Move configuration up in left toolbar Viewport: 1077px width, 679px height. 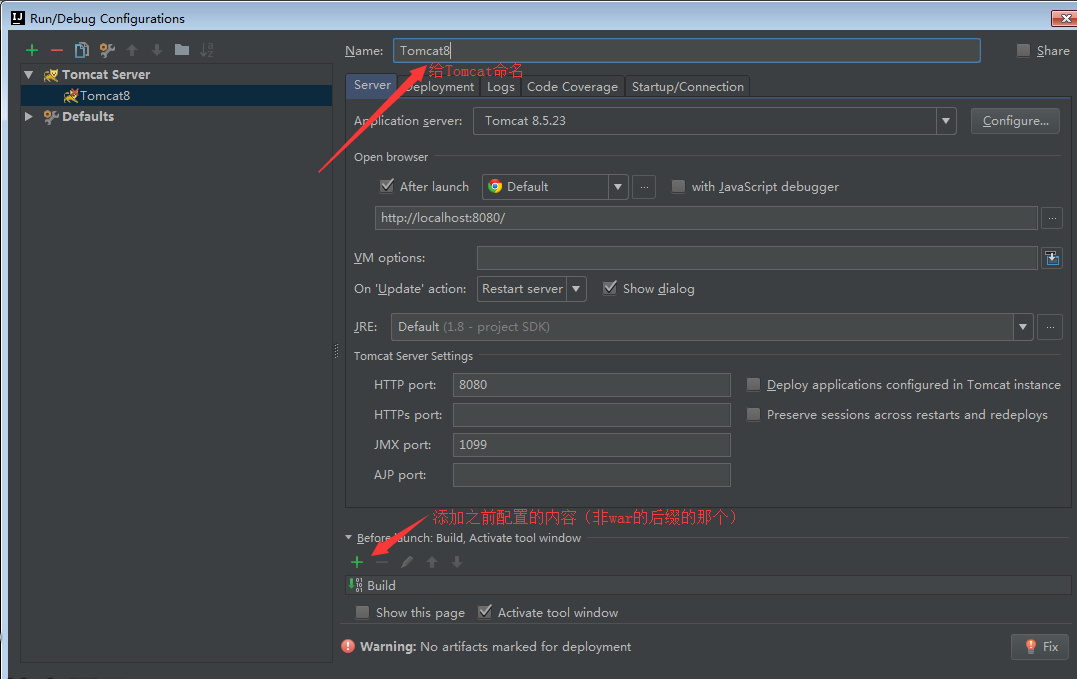pos(132,50)
